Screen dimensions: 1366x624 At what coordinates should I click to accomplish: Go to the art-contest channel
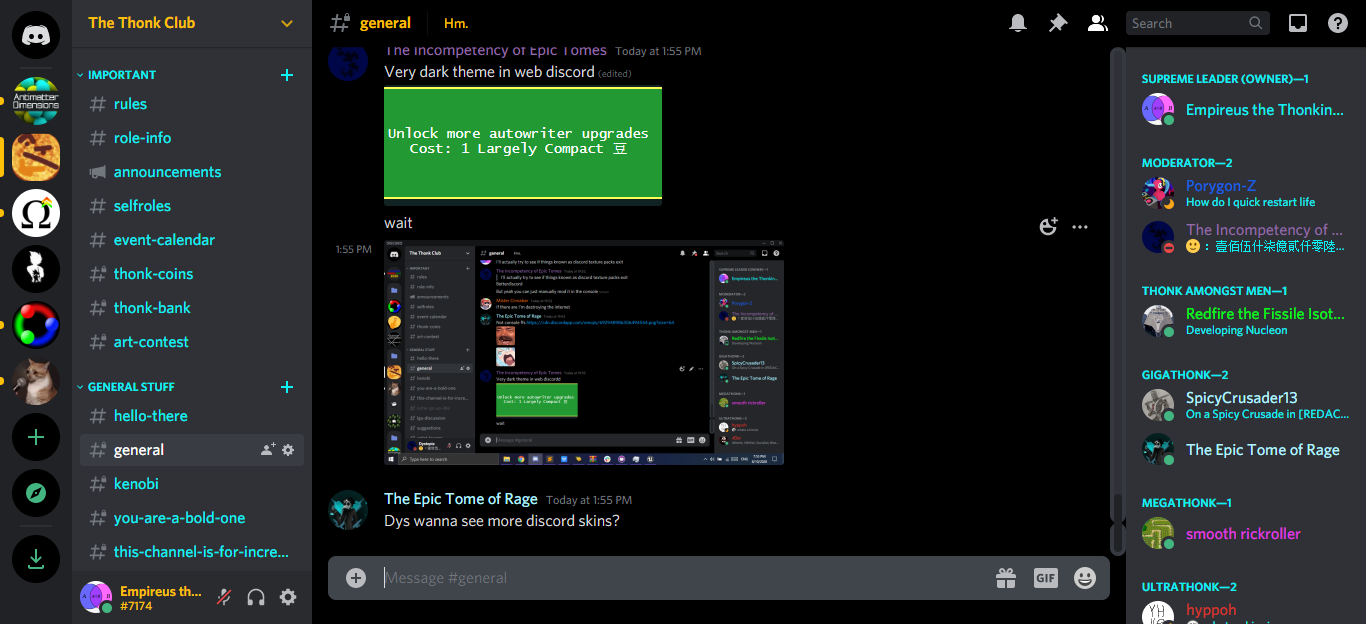[x=192, y=342]
